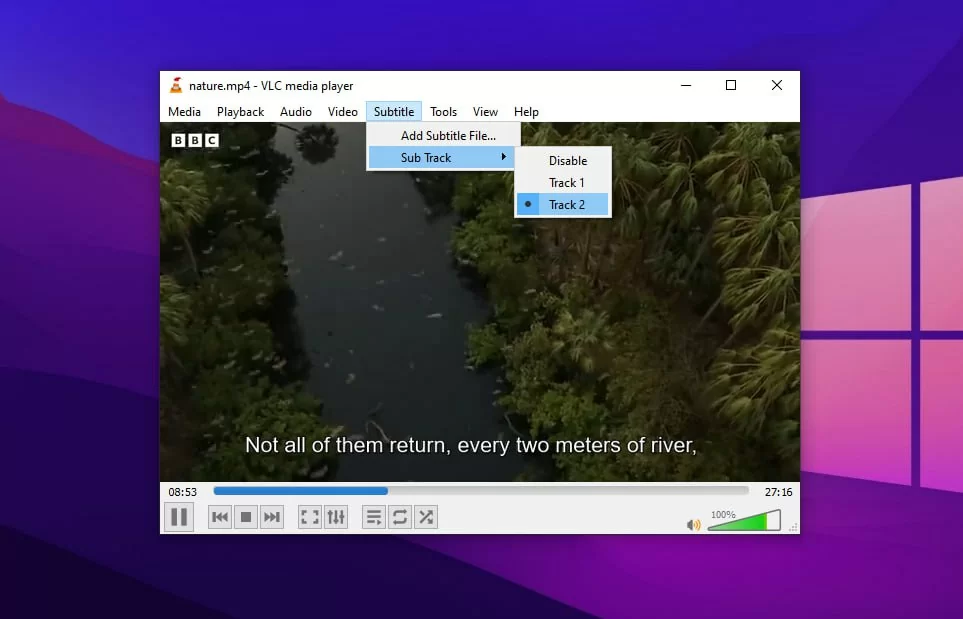Image resolution: width=963 pixels, height=619 pixels.
Task: Open the Playback menu
Action: pyautogui.click(x=240, y=112)
